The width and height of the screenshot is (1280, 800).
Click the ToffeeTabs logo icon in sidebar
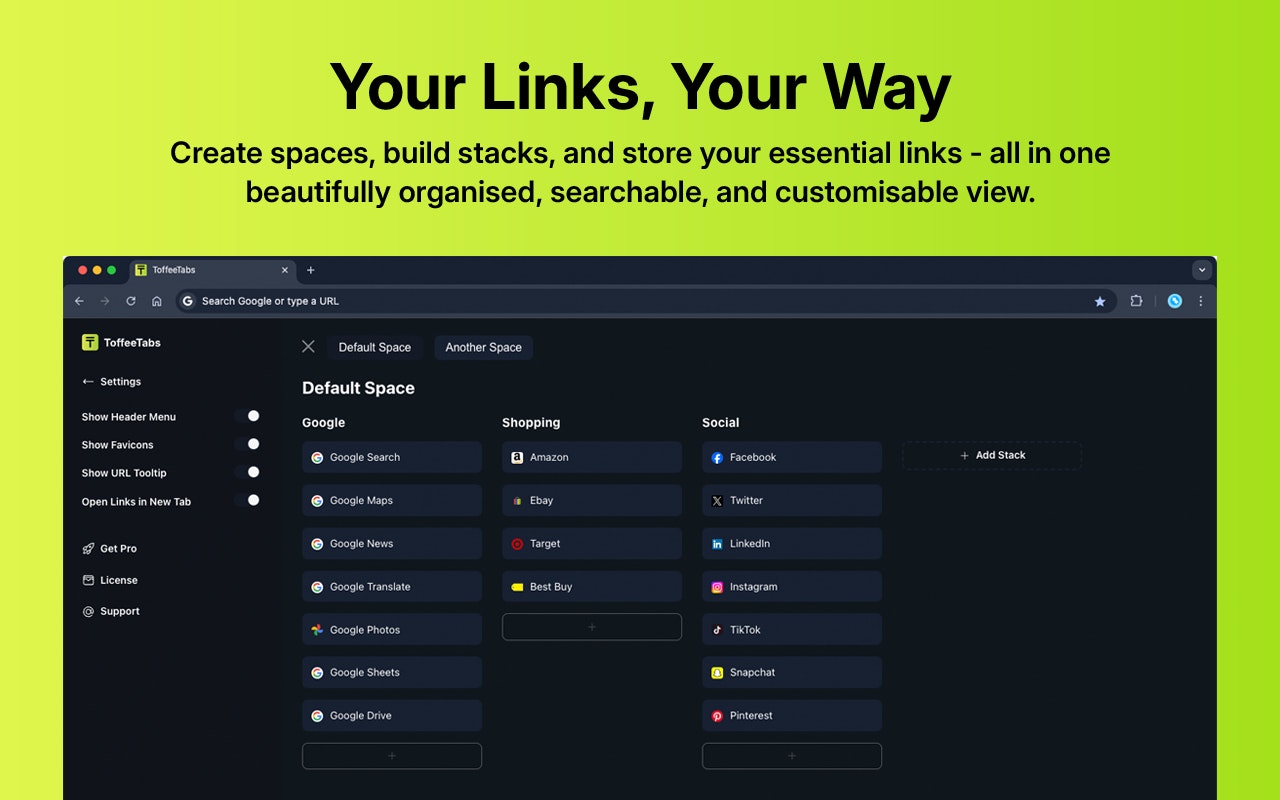pos(90,342)
